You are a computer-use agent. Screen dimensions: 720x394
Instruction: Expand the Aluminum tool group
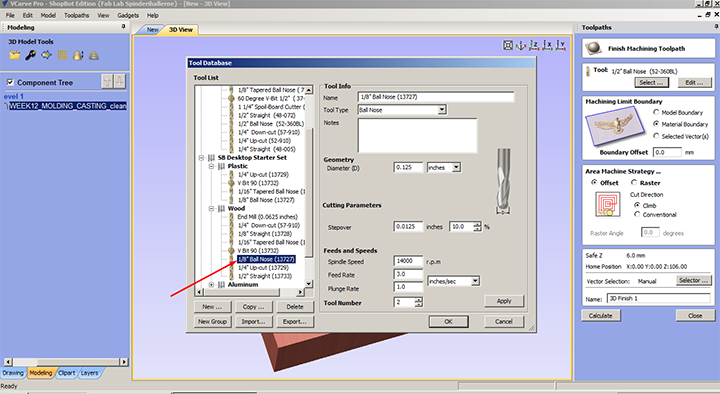[x=211, y=285]
